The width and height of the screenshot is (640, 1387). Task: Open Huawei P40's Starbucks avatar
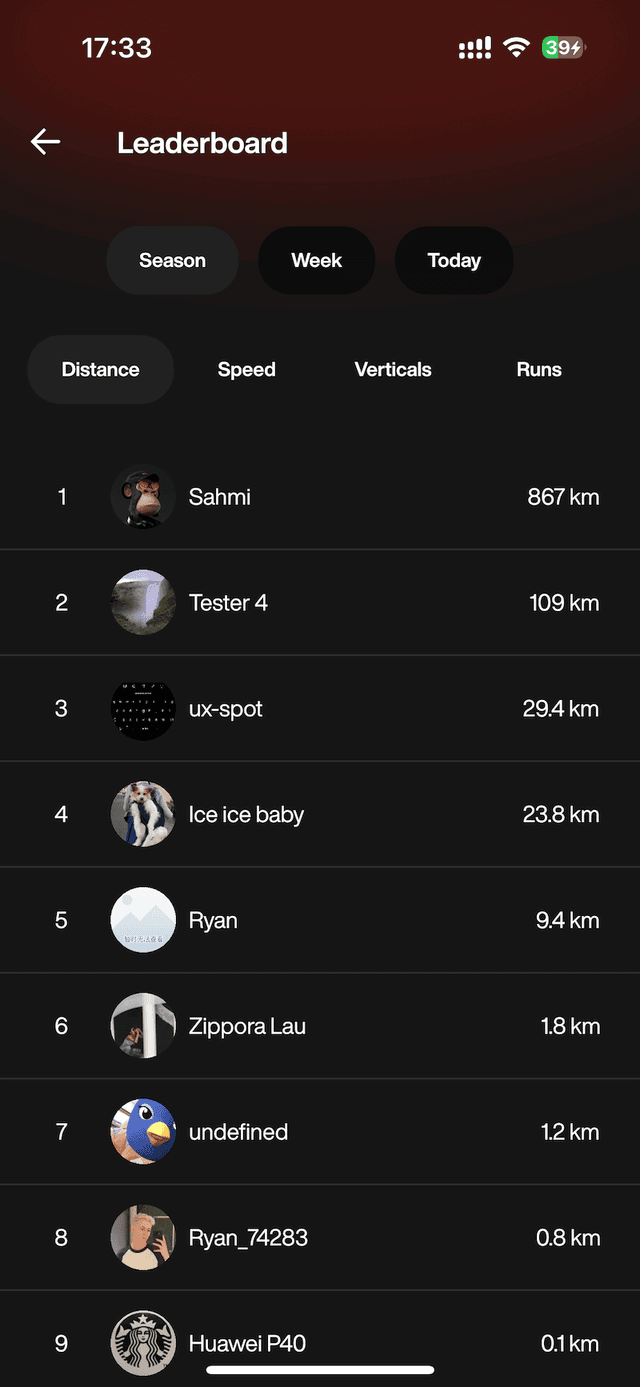(143, 1343)
